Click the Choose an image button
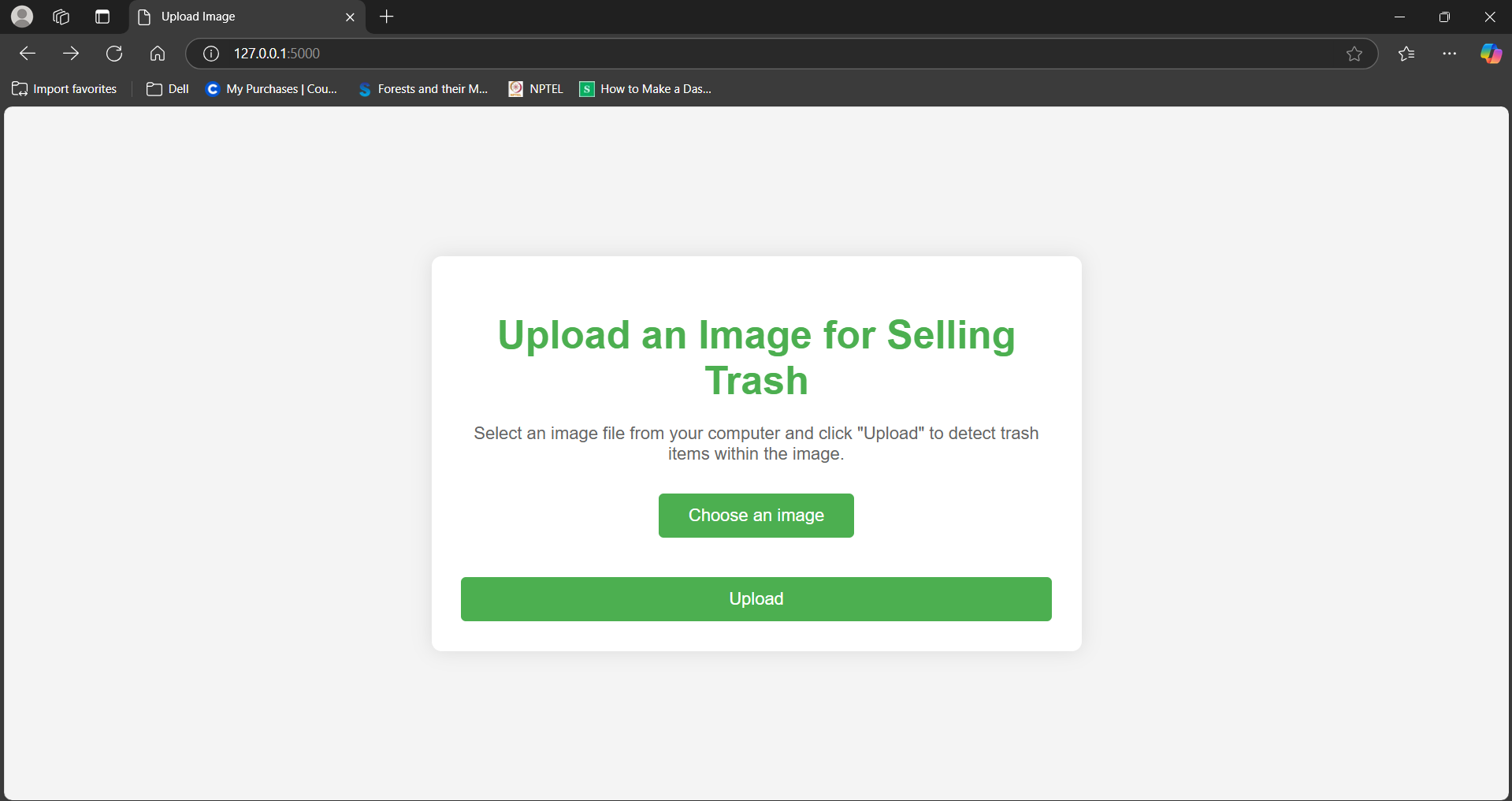 coord(756,516)
